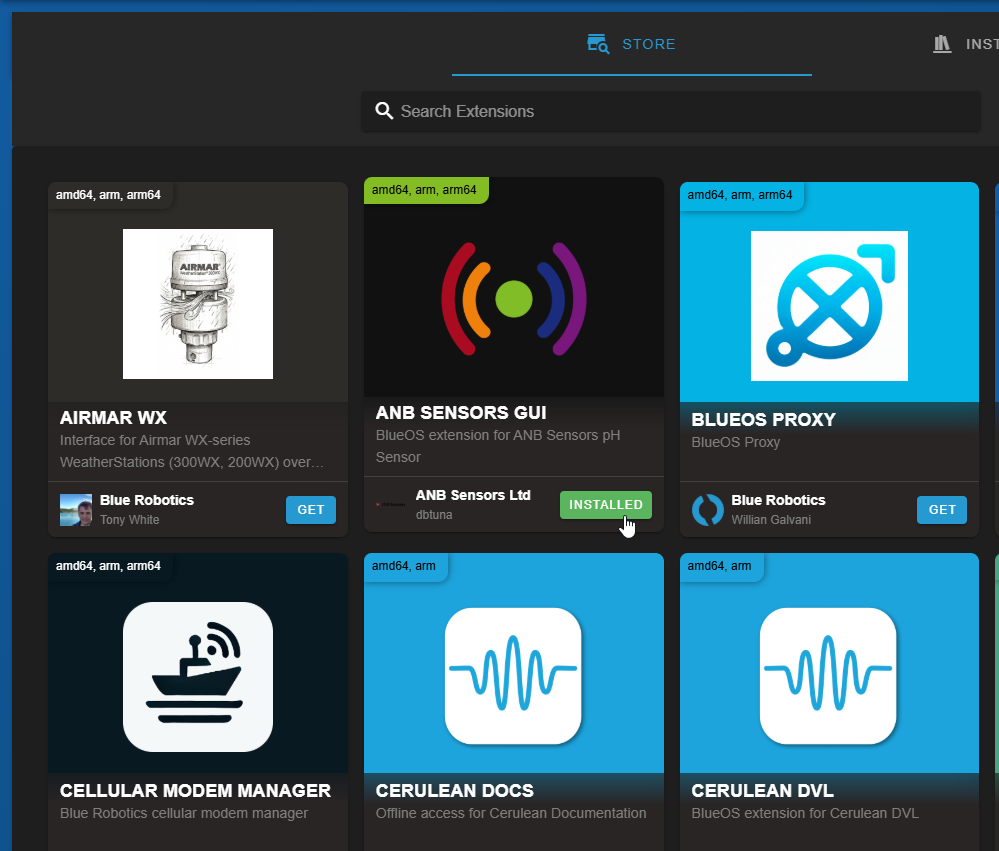Get the BlueOS Proxy extension
The height and width of the screenshot is (851, 999).
pyautogui.click(x=942, y=510)
